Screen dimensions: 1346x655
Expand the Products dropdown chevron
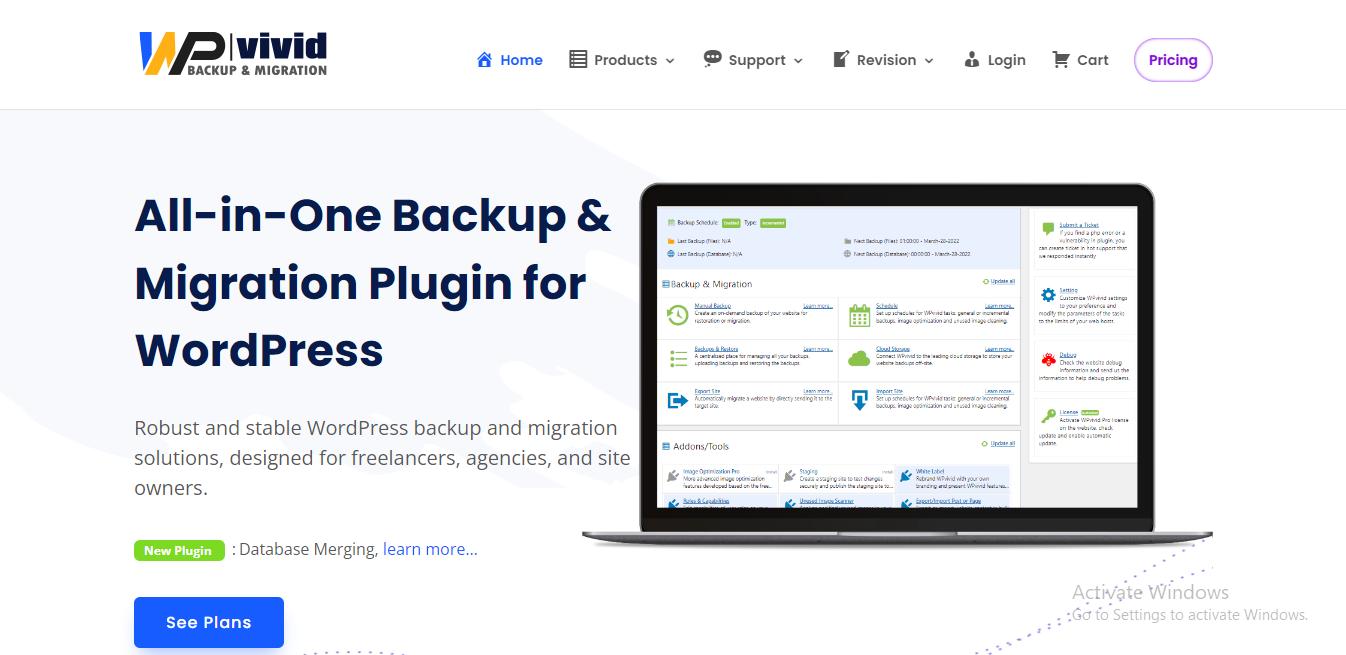click(x=670, y=61)
